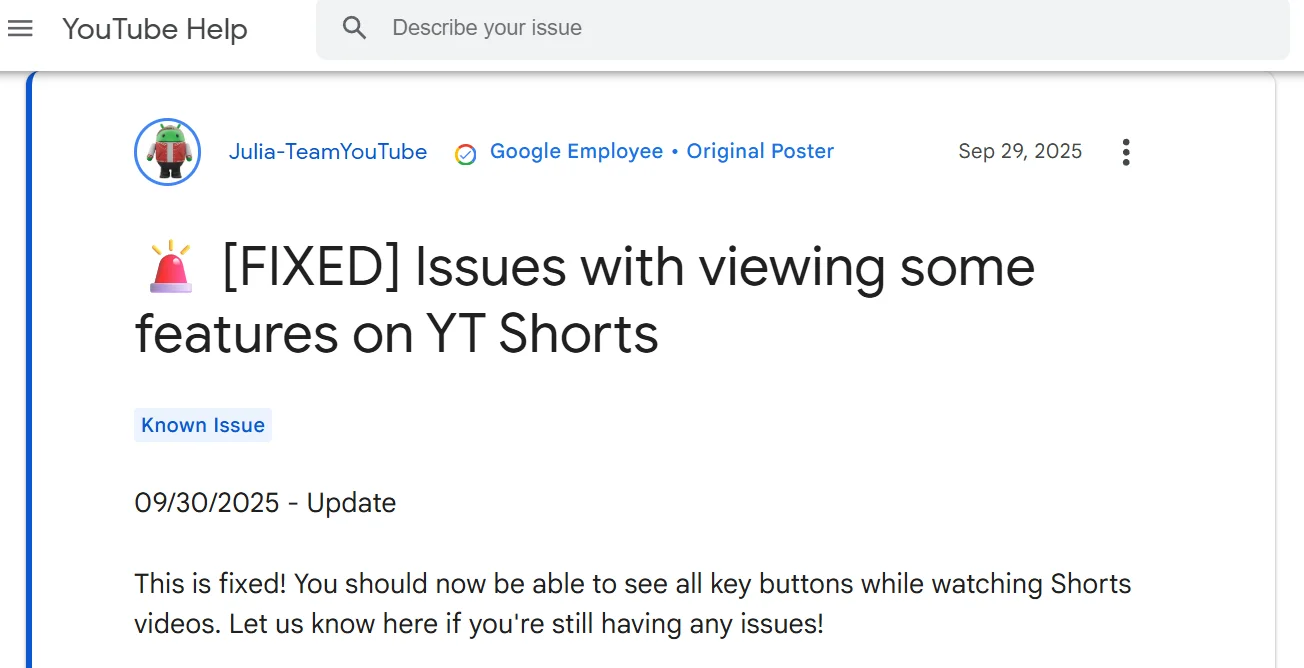Click the "09/30/2025 - Update" line
Viewport: 1304px width, 668px height.
click(x=265, y=502)
